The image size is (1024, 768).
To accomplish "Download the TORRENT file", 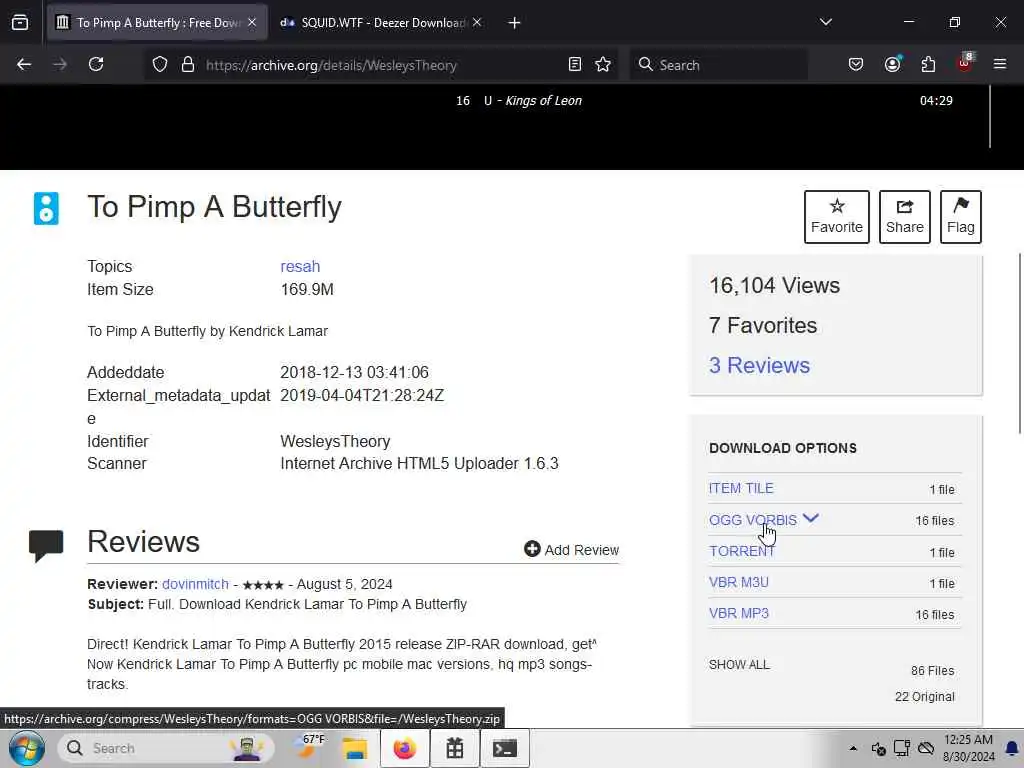I will point(742,551).
